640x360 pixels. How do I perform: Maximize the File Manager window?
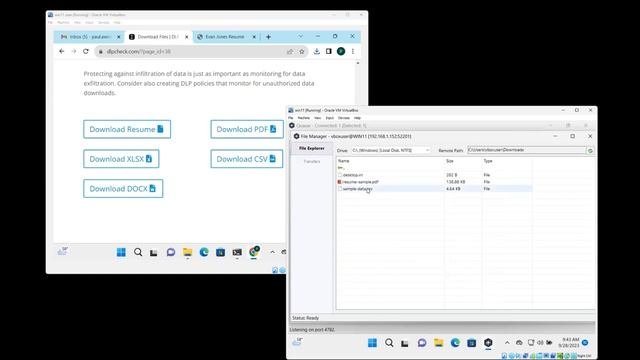[573, 136]
